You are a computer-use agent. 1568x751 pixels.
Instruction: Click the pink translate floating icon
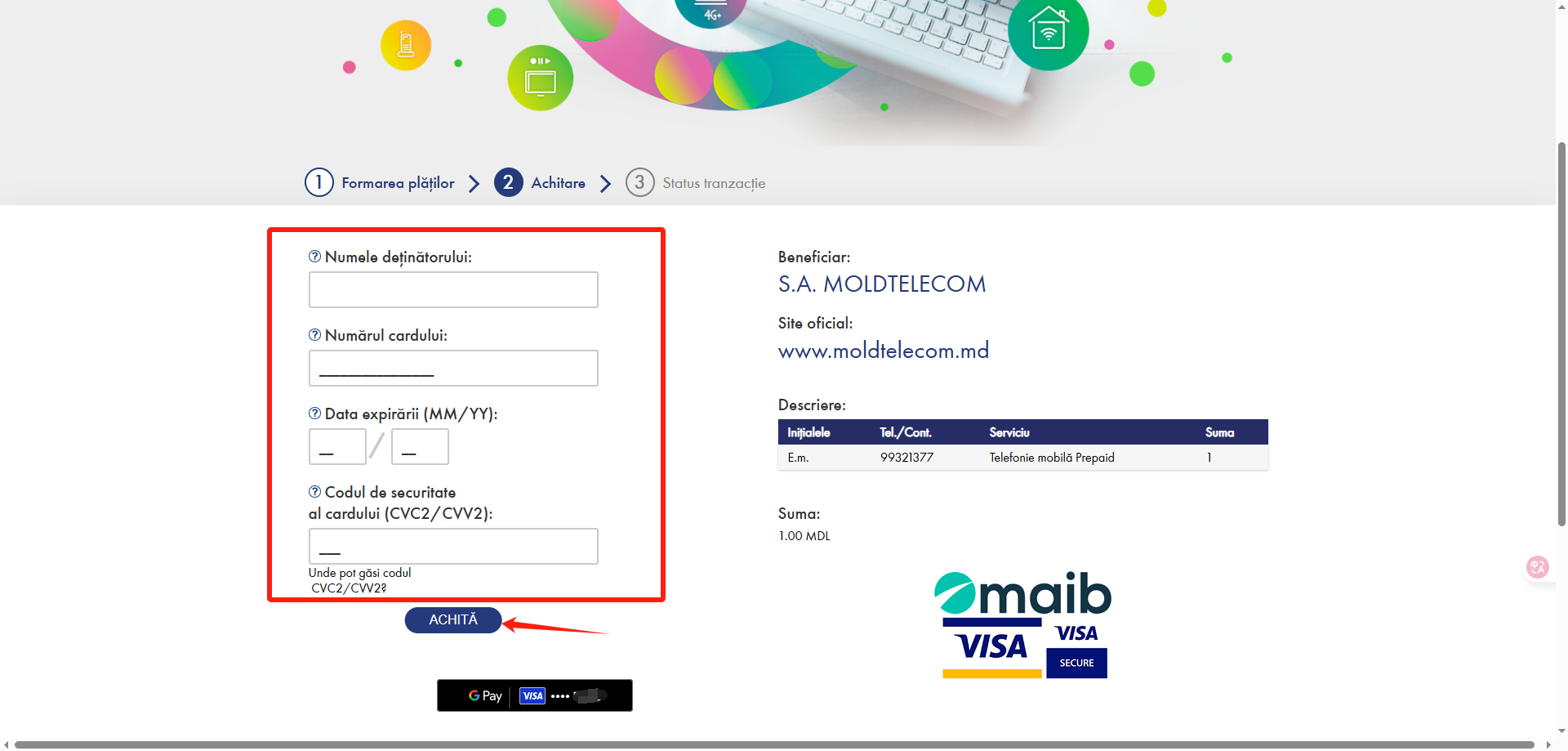coord(1538,567)
